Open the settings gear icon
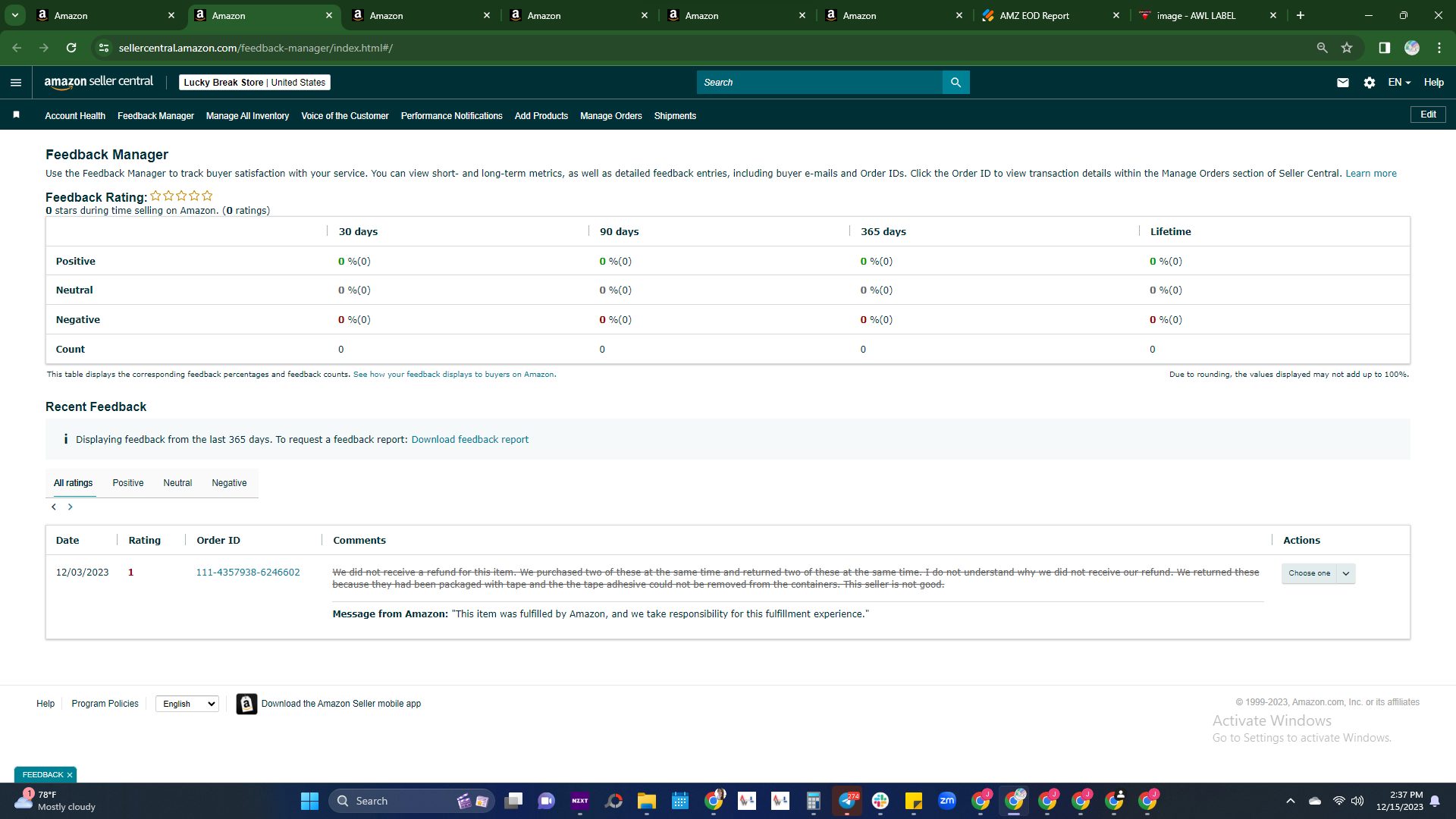 click(1369, 83)
